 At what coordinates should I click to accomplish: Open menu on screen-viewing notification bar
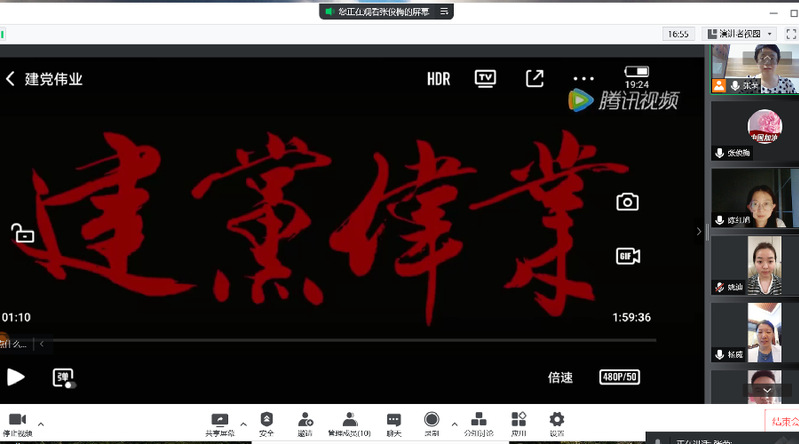click(444, 11)
